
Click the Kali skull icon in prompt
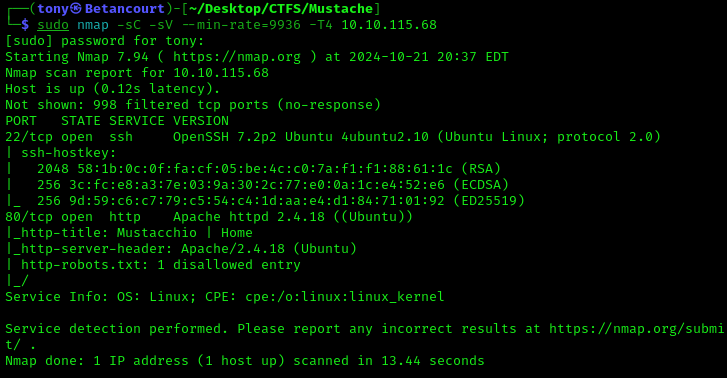[x=76, y=9]
